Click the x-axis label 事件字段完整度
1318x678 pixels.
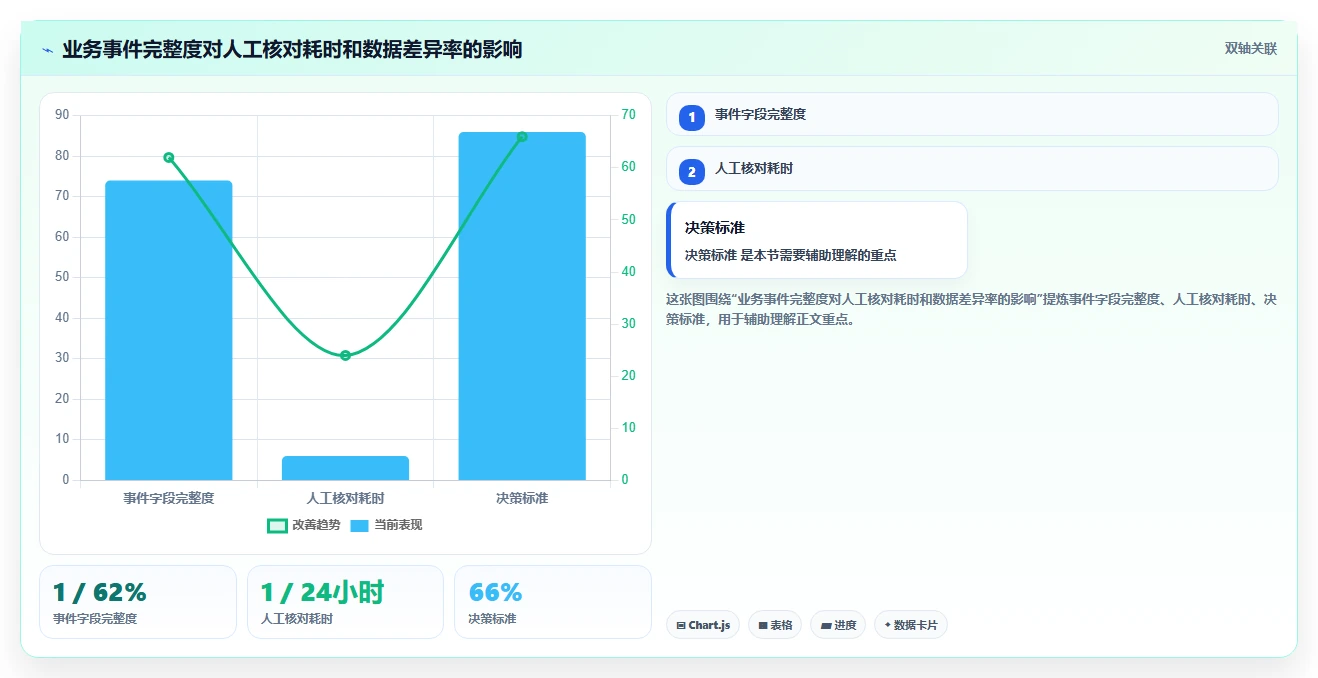[x=169, y=498]
